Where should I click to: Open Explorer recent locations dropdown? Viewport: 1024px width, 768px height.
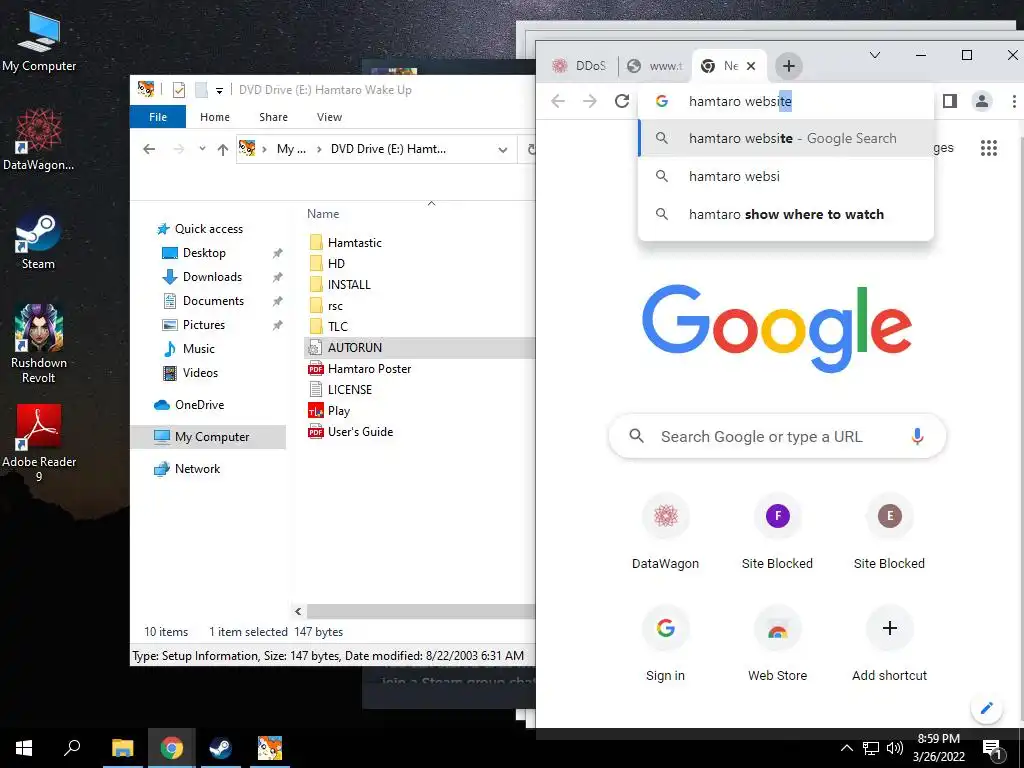point(202,149)
